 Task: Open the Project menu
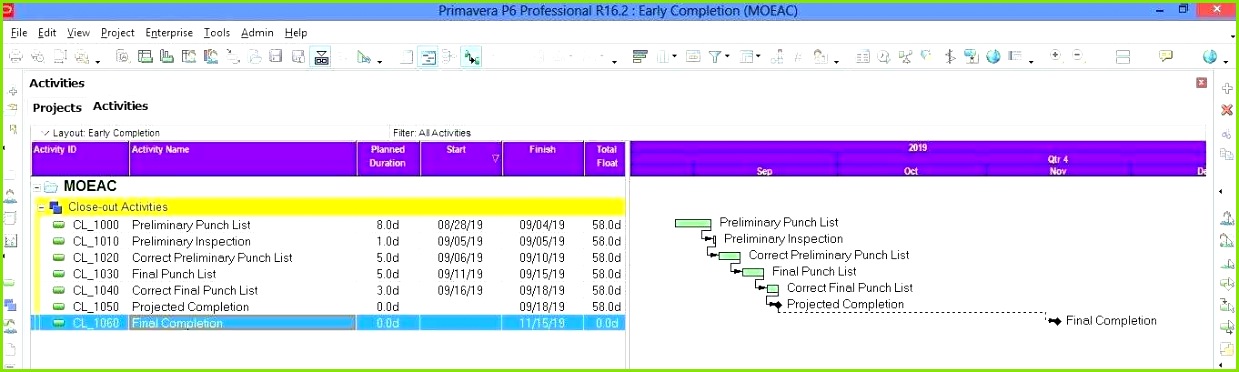pos(117,32)
